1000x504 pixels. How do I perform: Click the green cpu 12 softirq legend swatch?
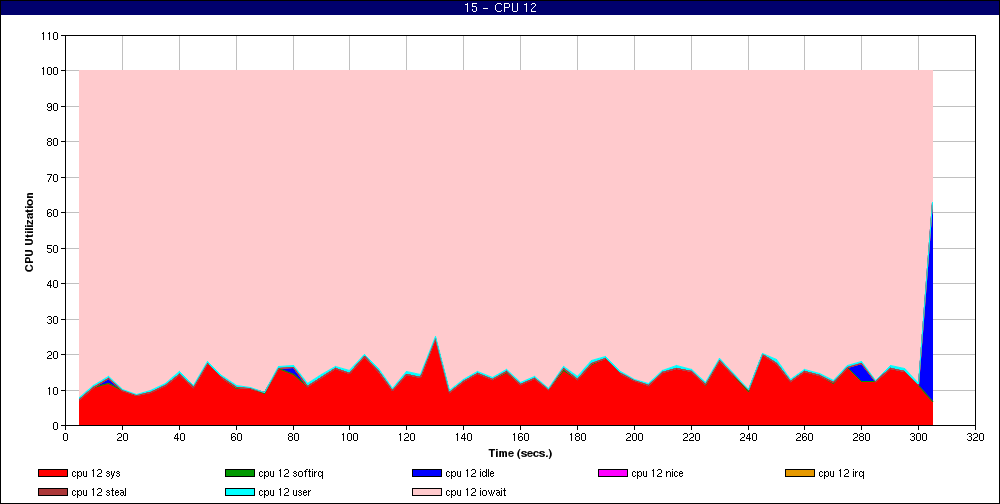[x=239, y=473]
